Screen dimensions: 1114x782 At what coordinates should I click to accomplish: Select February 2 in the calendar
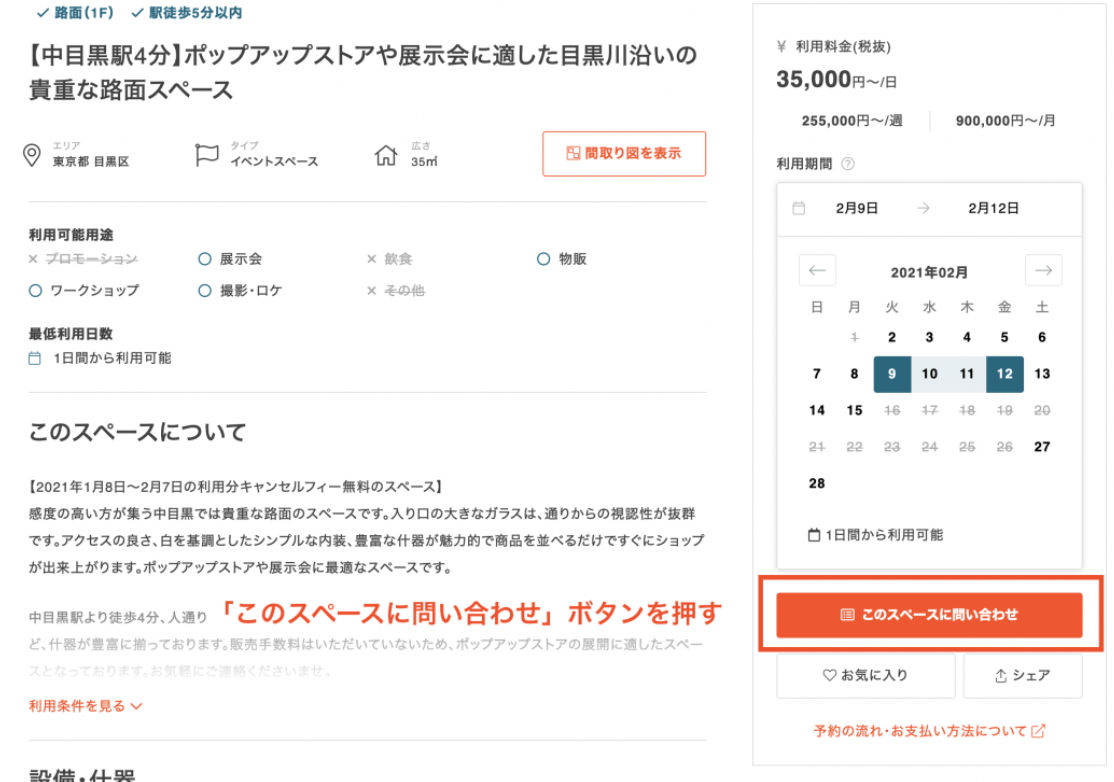point(892,337)
